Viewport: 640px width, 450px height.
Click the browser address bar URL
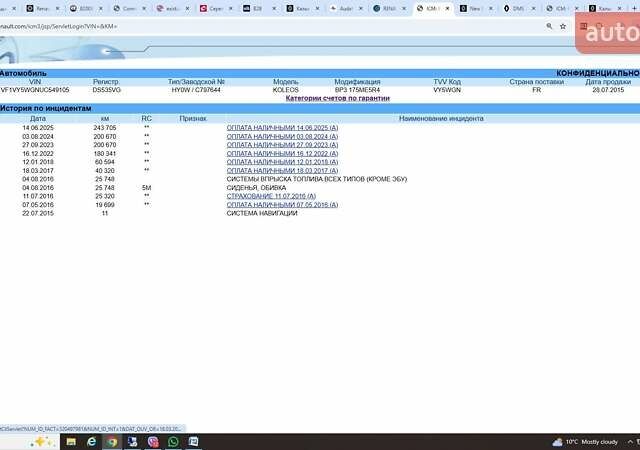[x=60, y=26]
